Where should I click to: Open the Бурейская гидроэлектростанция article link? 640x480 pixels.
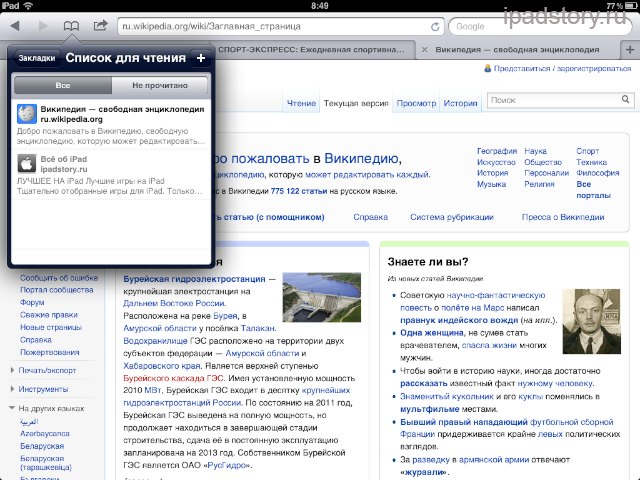pos(194,279)
